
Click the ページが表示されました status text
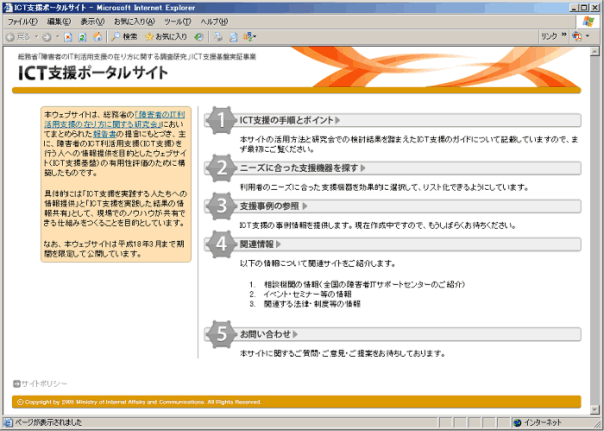tap(48, 423)
